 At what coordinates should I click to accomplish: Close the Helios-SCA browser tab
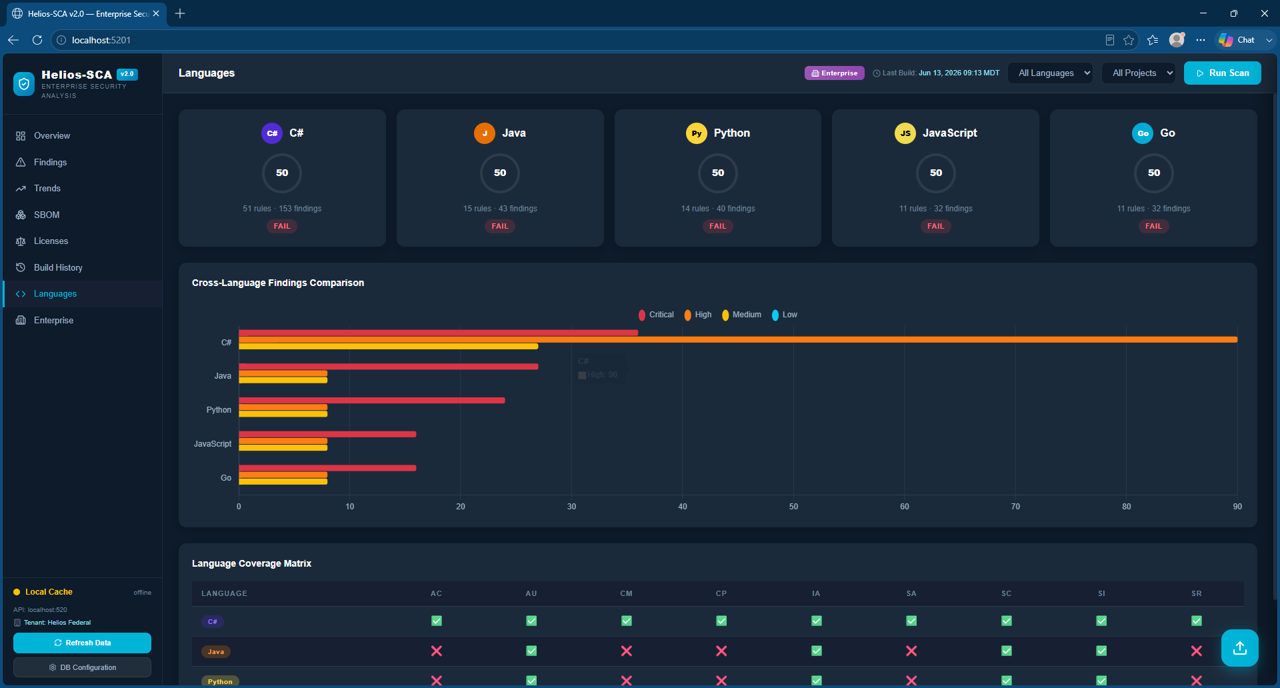point(156,13)
